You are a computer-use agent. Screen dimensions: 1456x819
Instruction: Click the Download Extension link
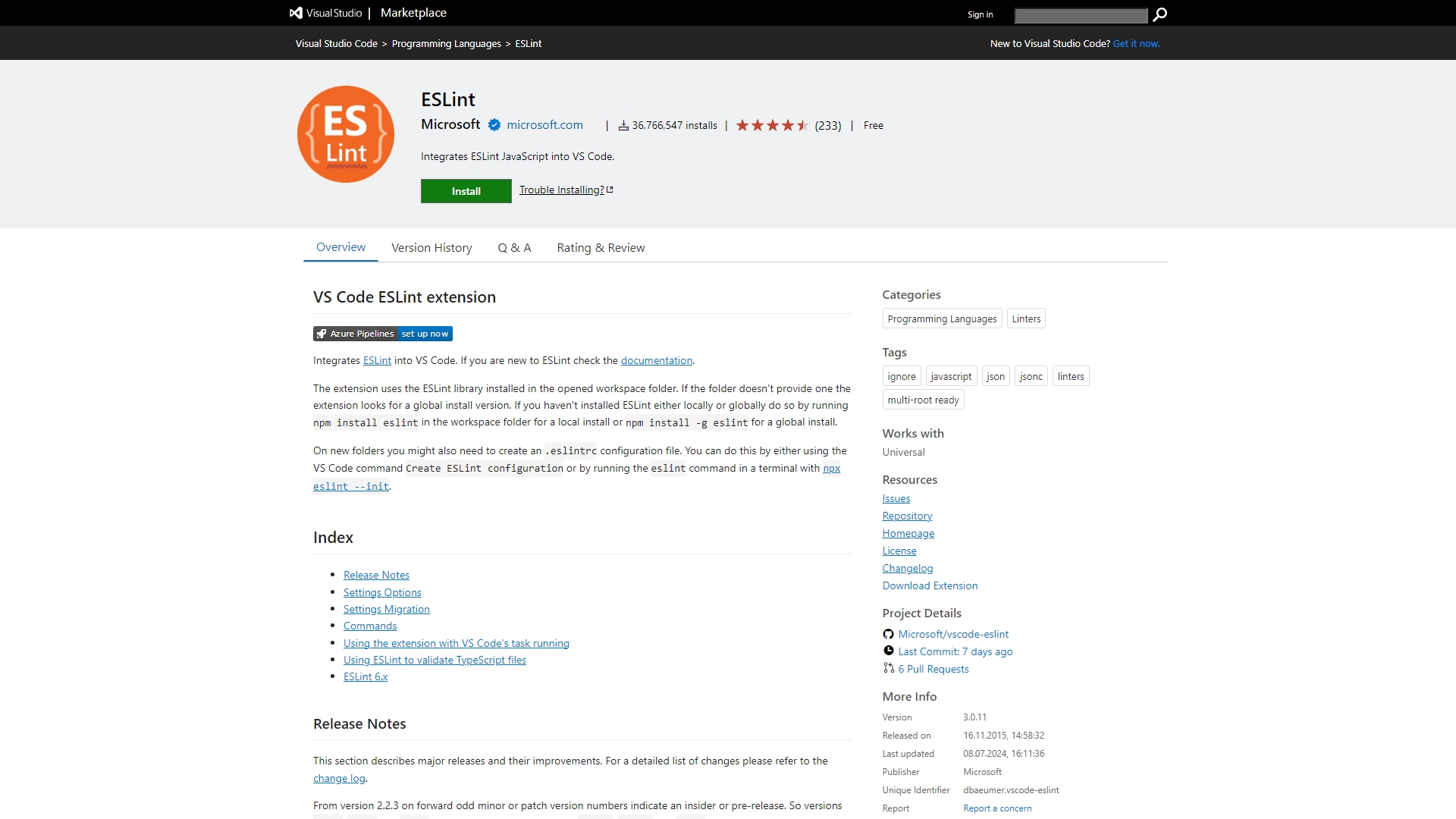930,585
